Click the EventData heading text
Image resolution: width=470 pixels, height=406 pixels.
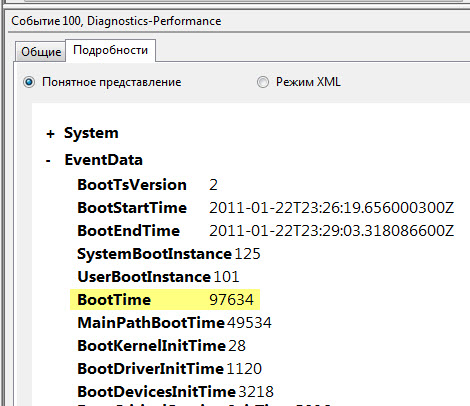pos(104,160)
